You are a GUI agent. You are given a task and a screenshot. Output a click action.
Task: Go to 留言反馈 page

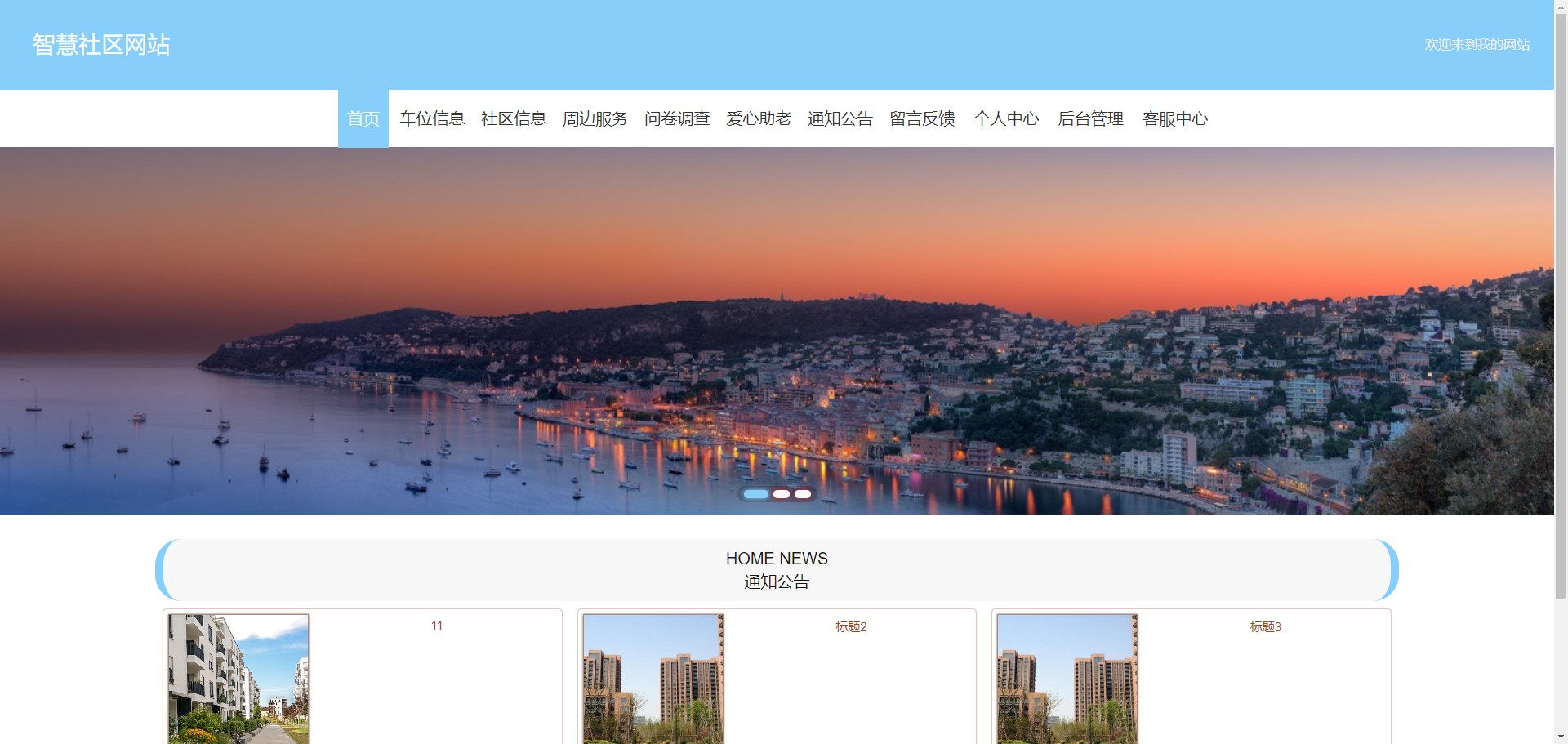(x=922, y=118)
